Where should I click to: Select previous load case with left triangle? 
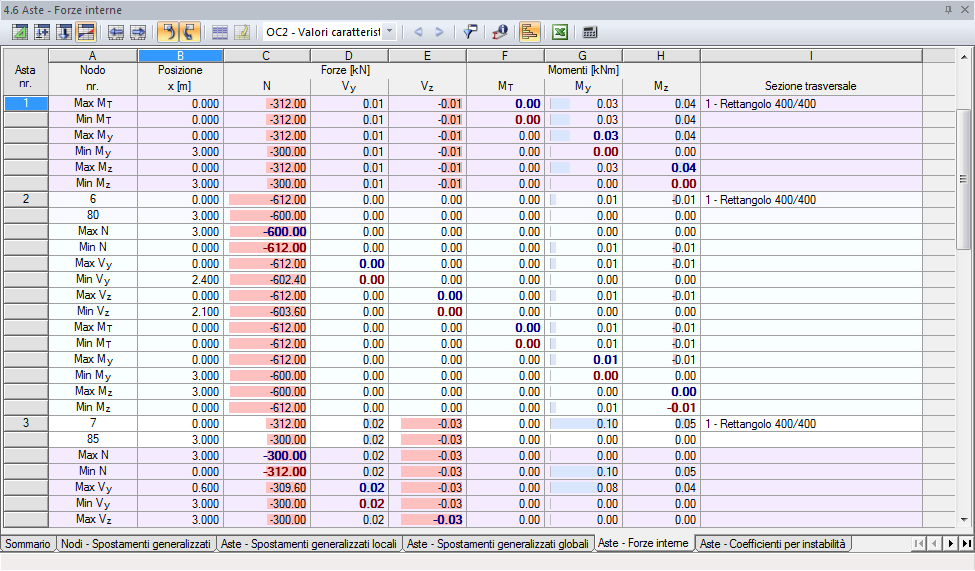pyautogui.click(x=418, y=32)
